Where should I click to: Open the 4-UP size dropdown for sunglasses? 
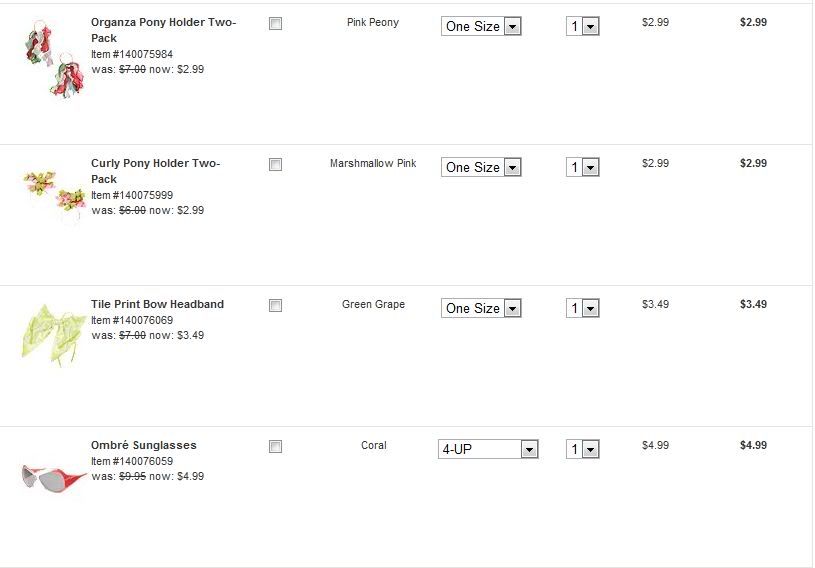(488, 450)
